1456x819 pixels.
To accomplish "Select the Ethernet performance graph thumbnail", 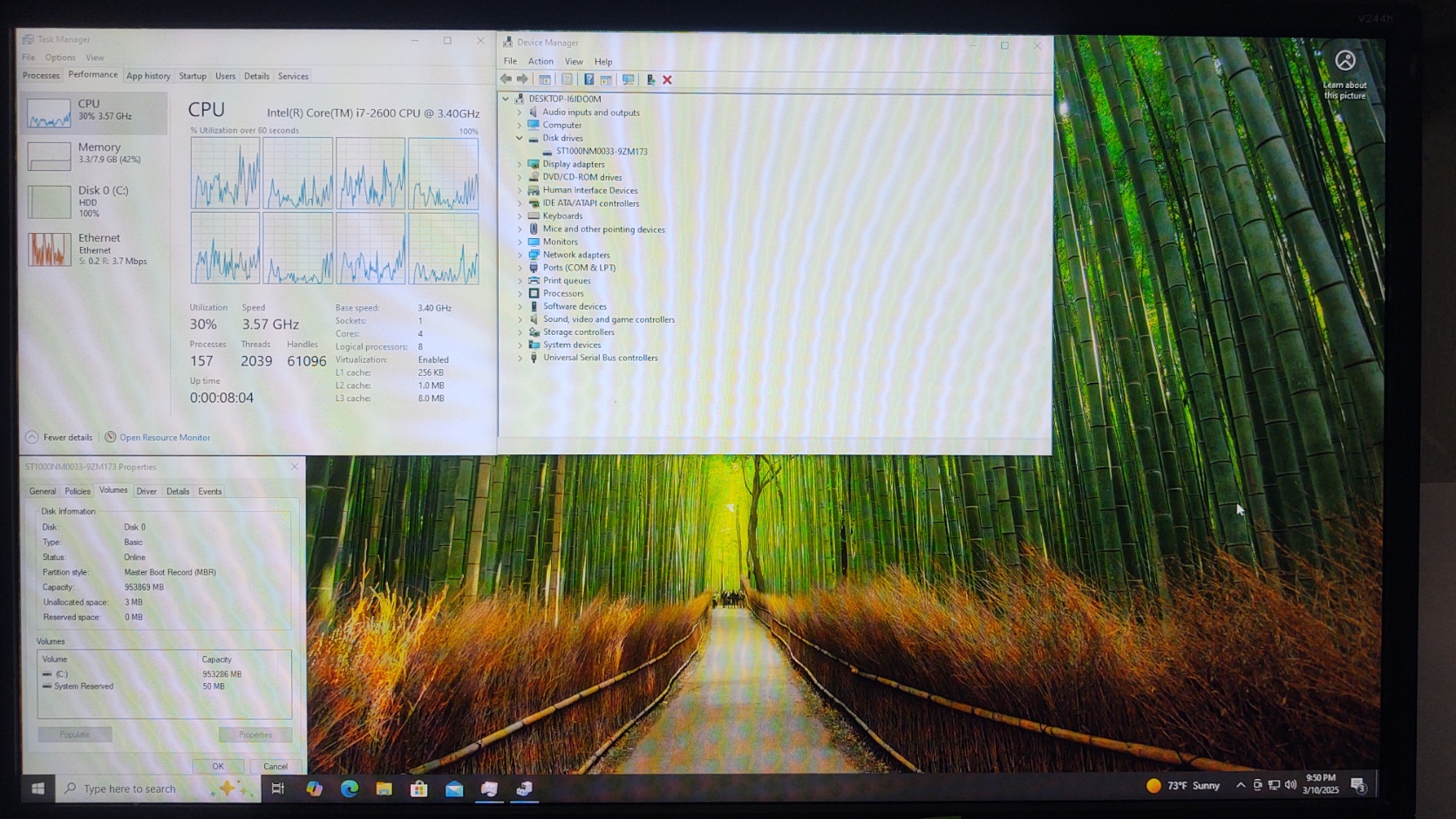I will coord(49,249).
